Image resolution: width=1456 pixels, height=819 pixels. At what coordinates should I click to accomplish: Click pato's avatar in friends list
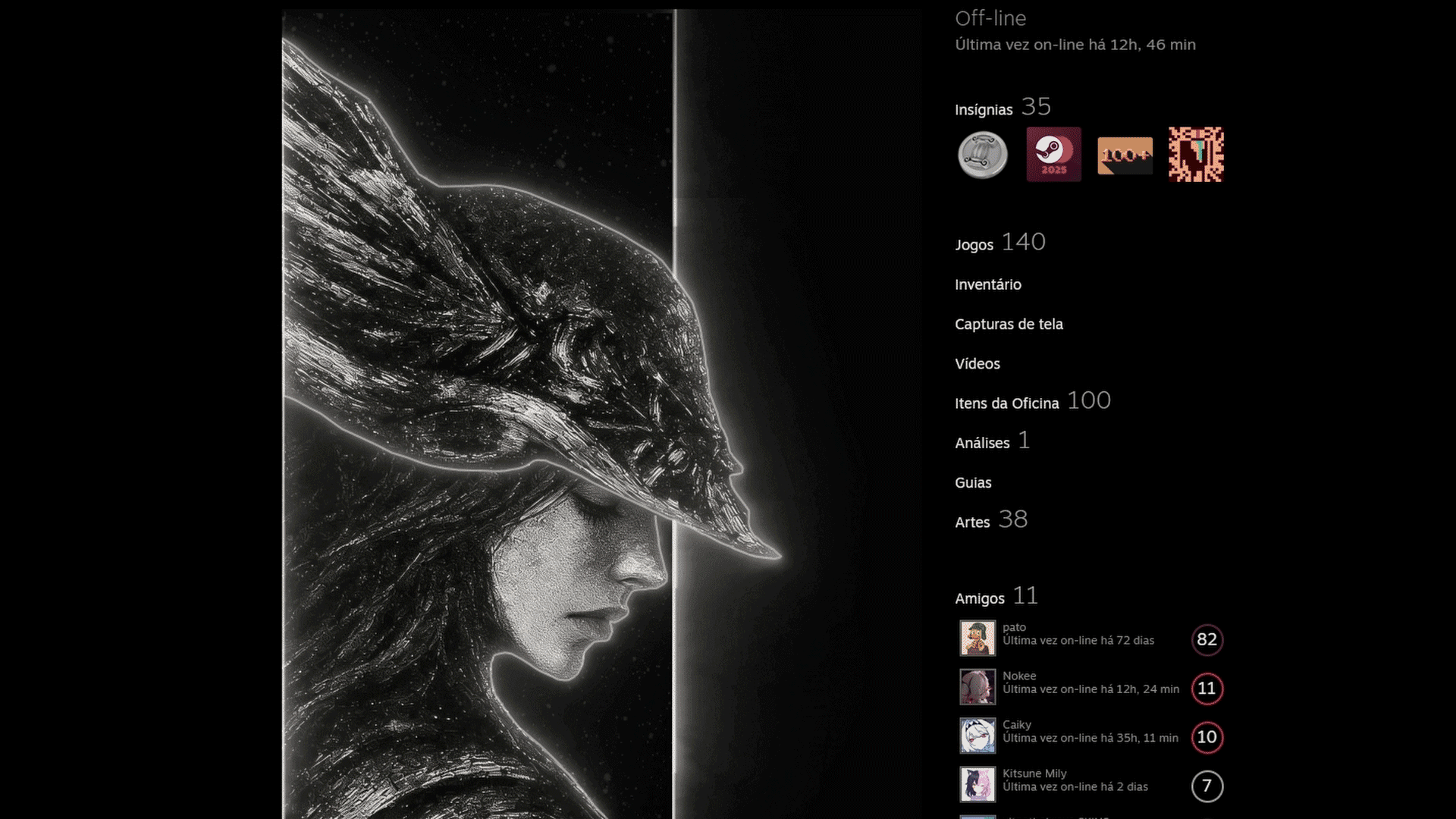pos(977,639)
